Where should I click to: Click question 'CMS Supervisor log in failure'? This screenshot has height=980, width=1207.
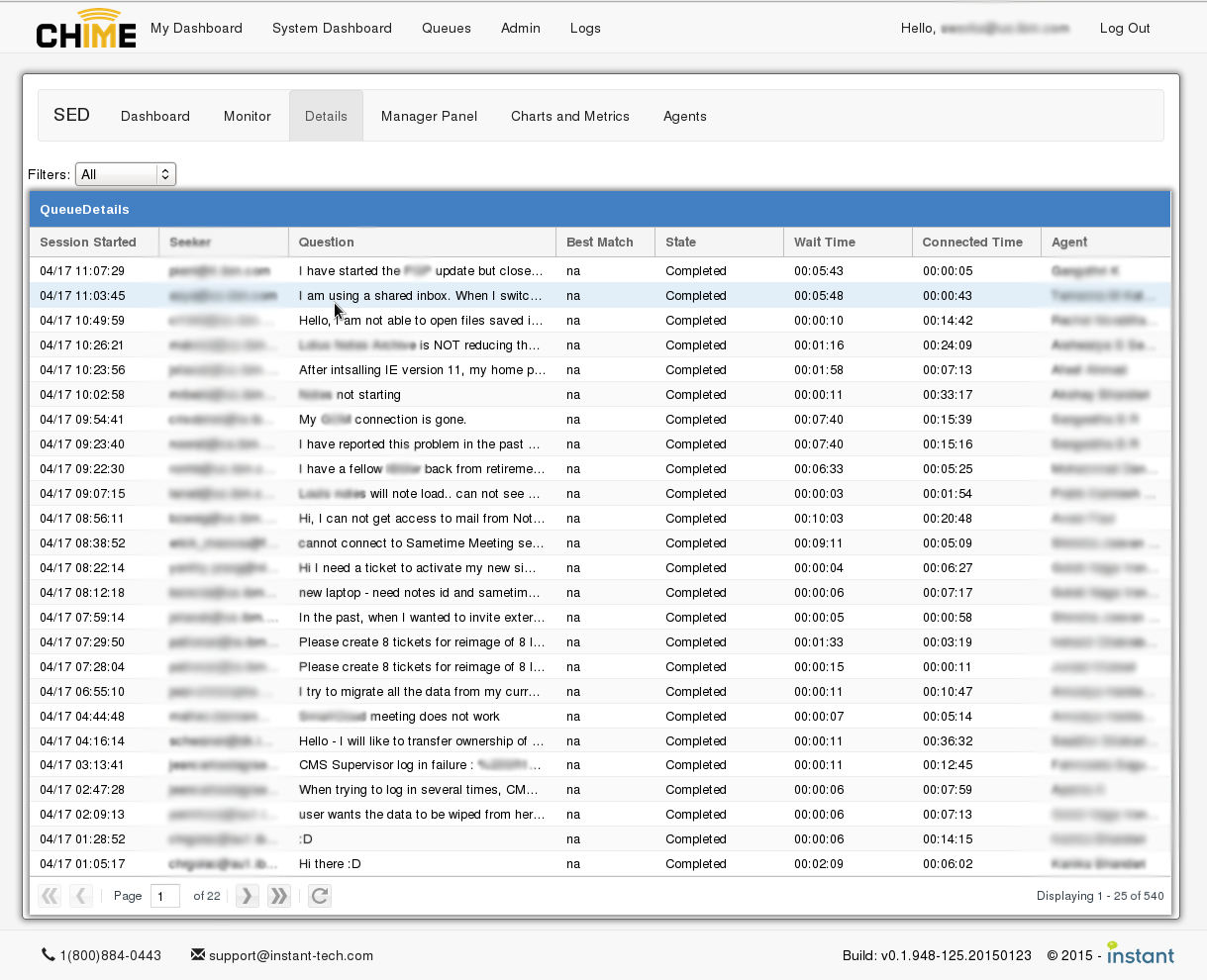pyautogui.click(x=421, y=765)
